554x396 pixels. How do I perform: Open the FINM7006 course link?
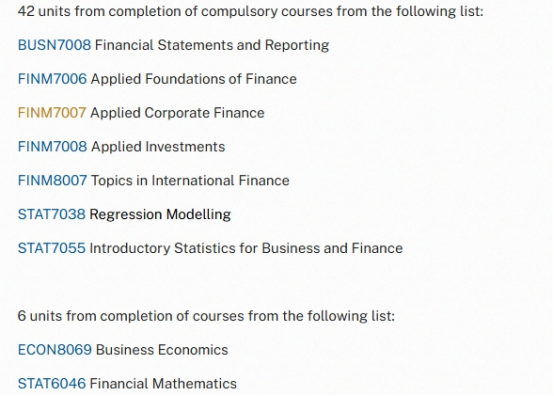52,79
